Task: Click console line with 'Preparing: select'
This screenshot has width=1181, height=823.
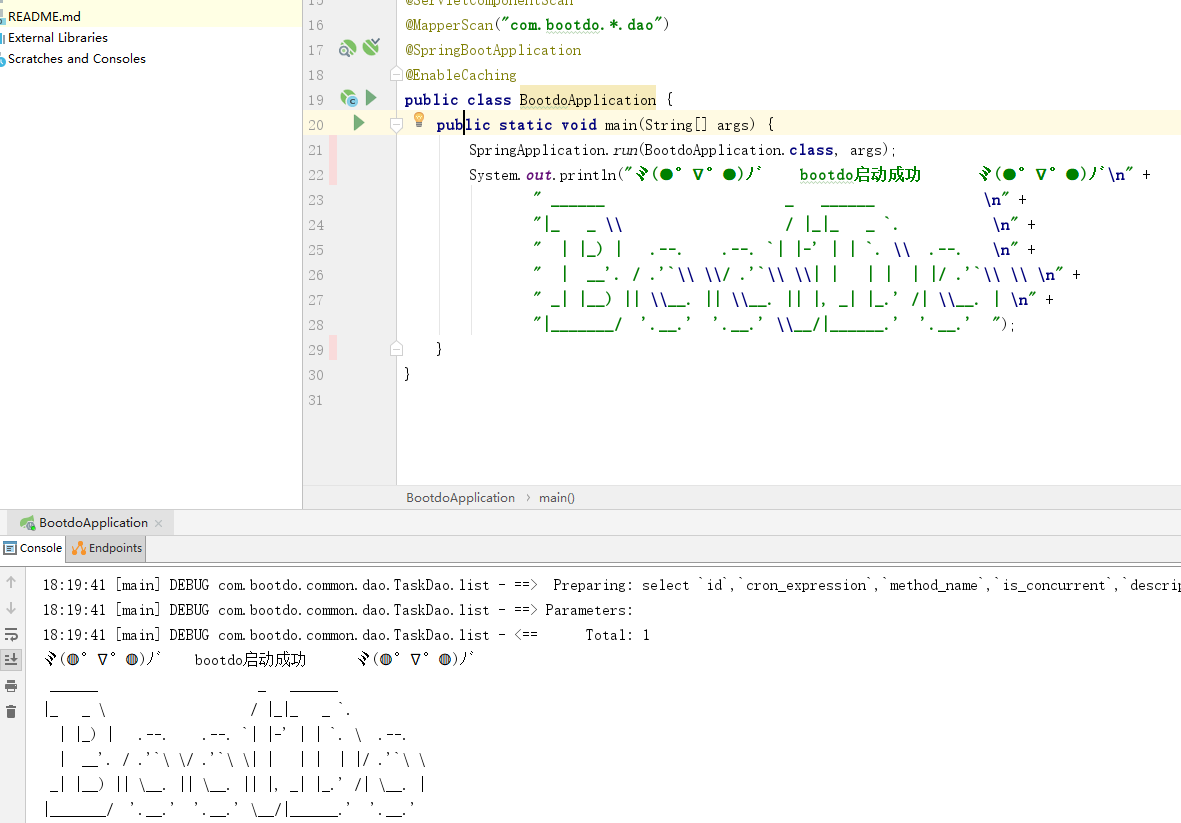Action: point(611,585)
